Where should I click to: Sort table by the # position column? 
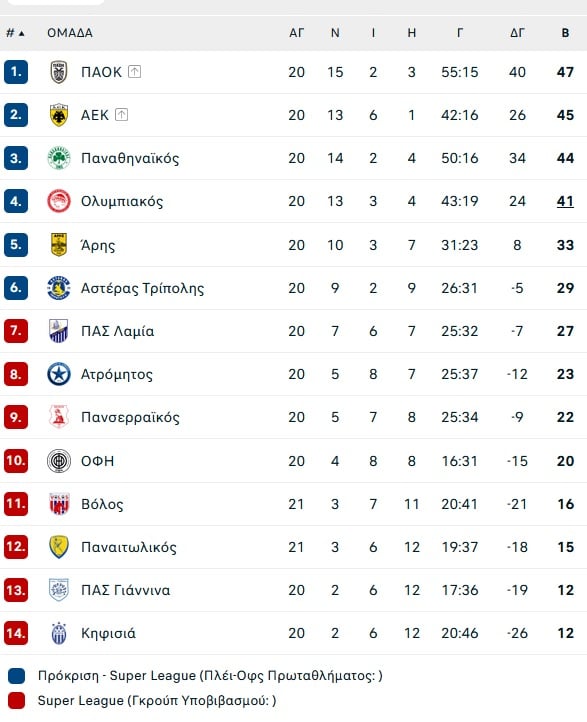[15, 33]
